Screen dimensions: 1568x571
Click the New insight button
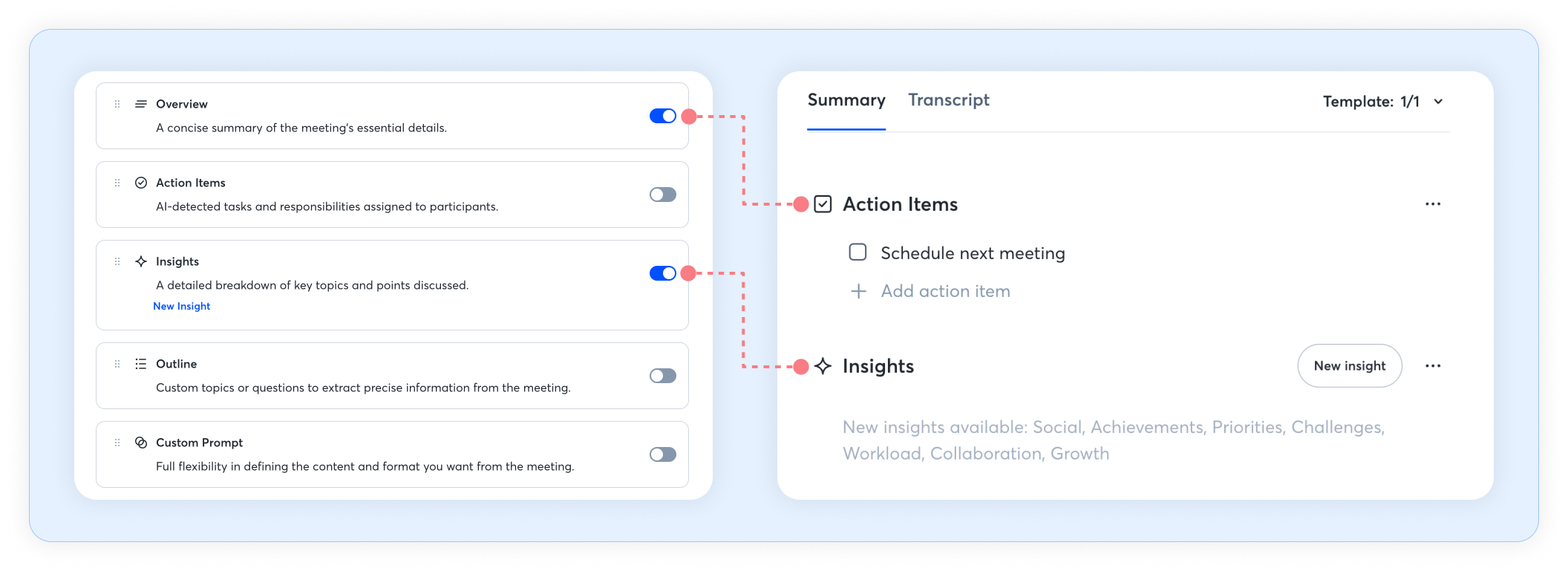click(x=1349, y=366)
